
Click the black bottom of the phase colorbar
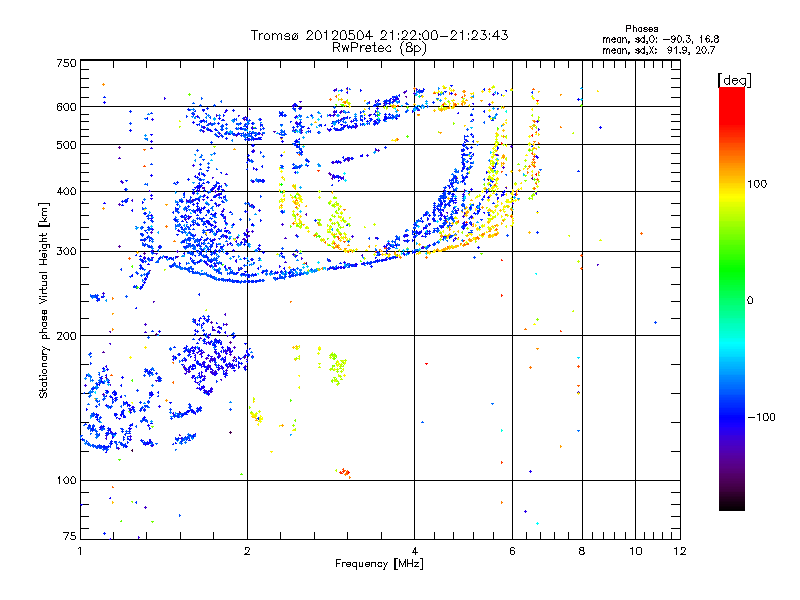732,505
